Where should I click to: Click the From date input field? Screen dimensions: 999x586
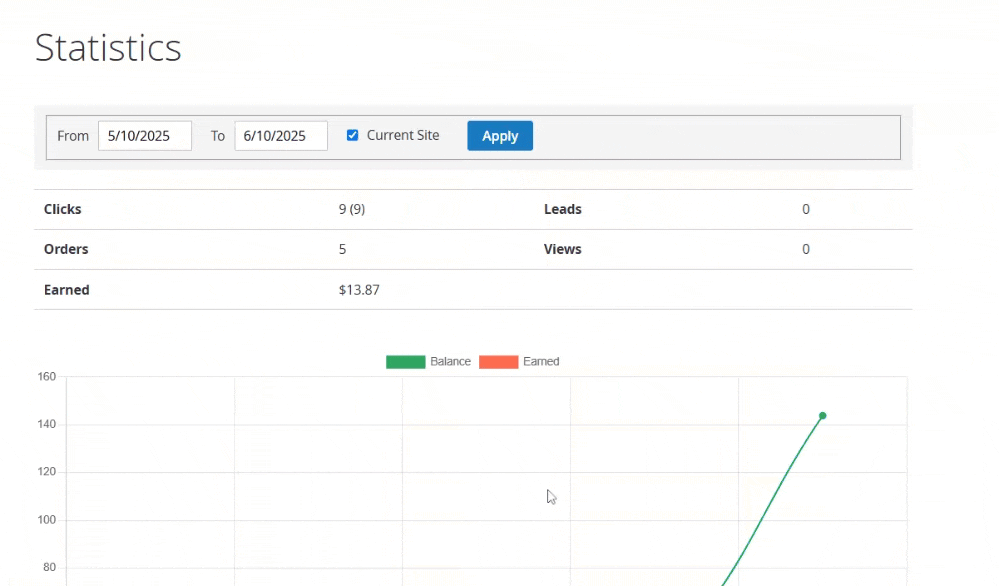point(144,136)
